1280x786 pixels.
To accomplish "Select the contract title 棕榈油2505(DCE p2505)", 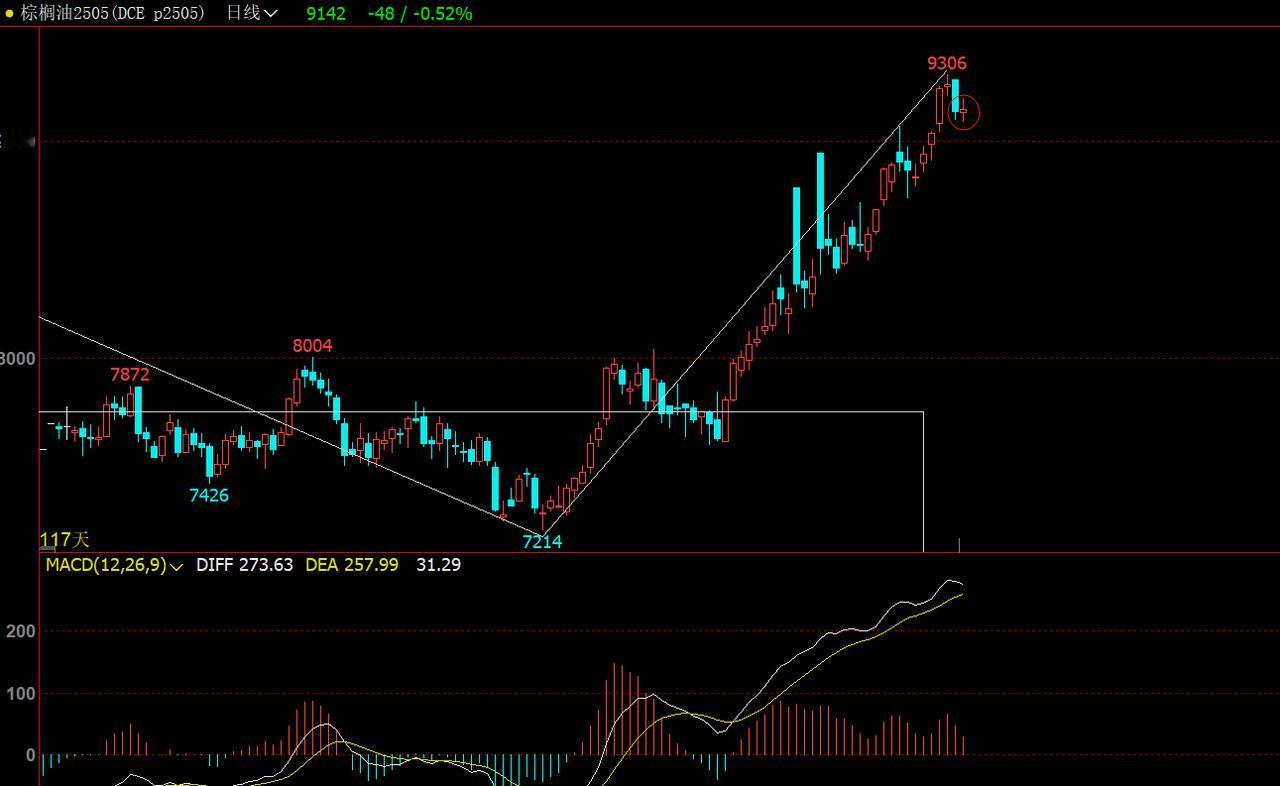I will click(112, 13).
